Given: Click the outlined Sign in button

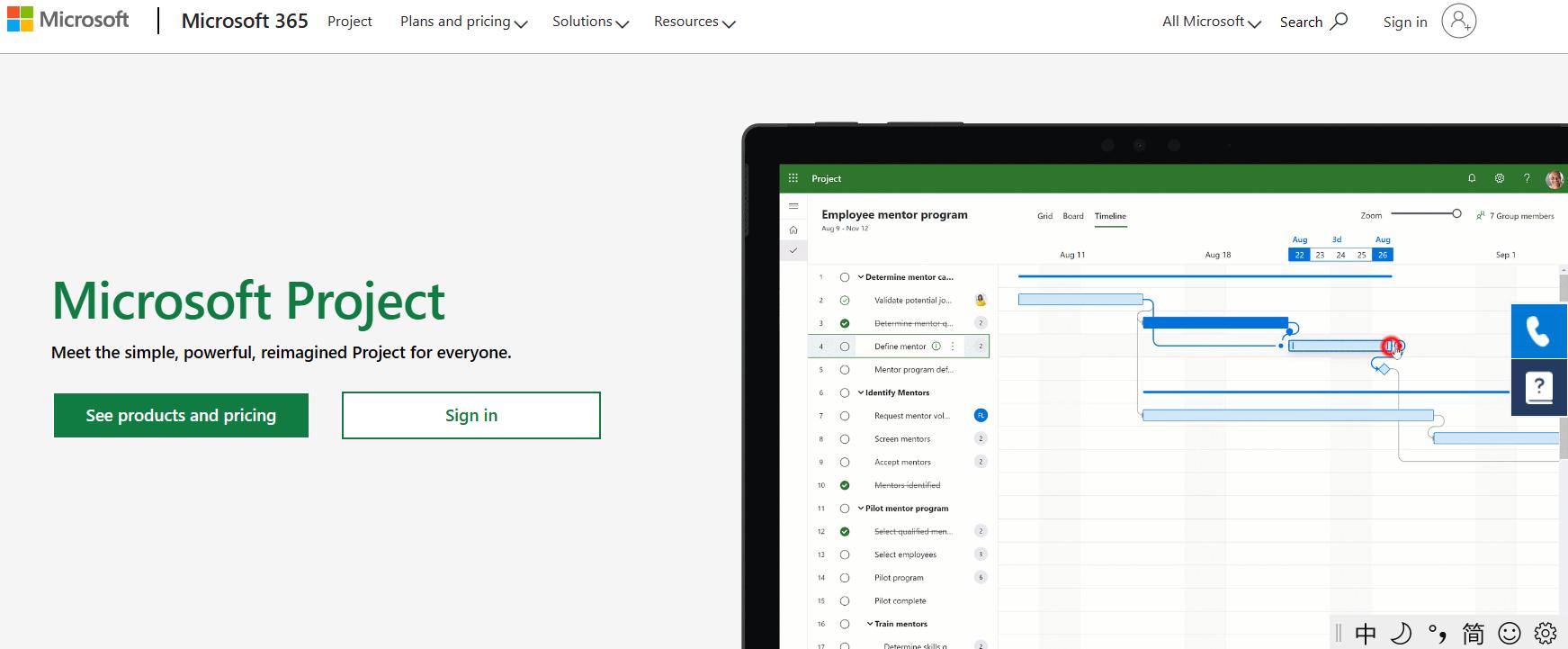Looking at the screenshot, I should 470,415.
